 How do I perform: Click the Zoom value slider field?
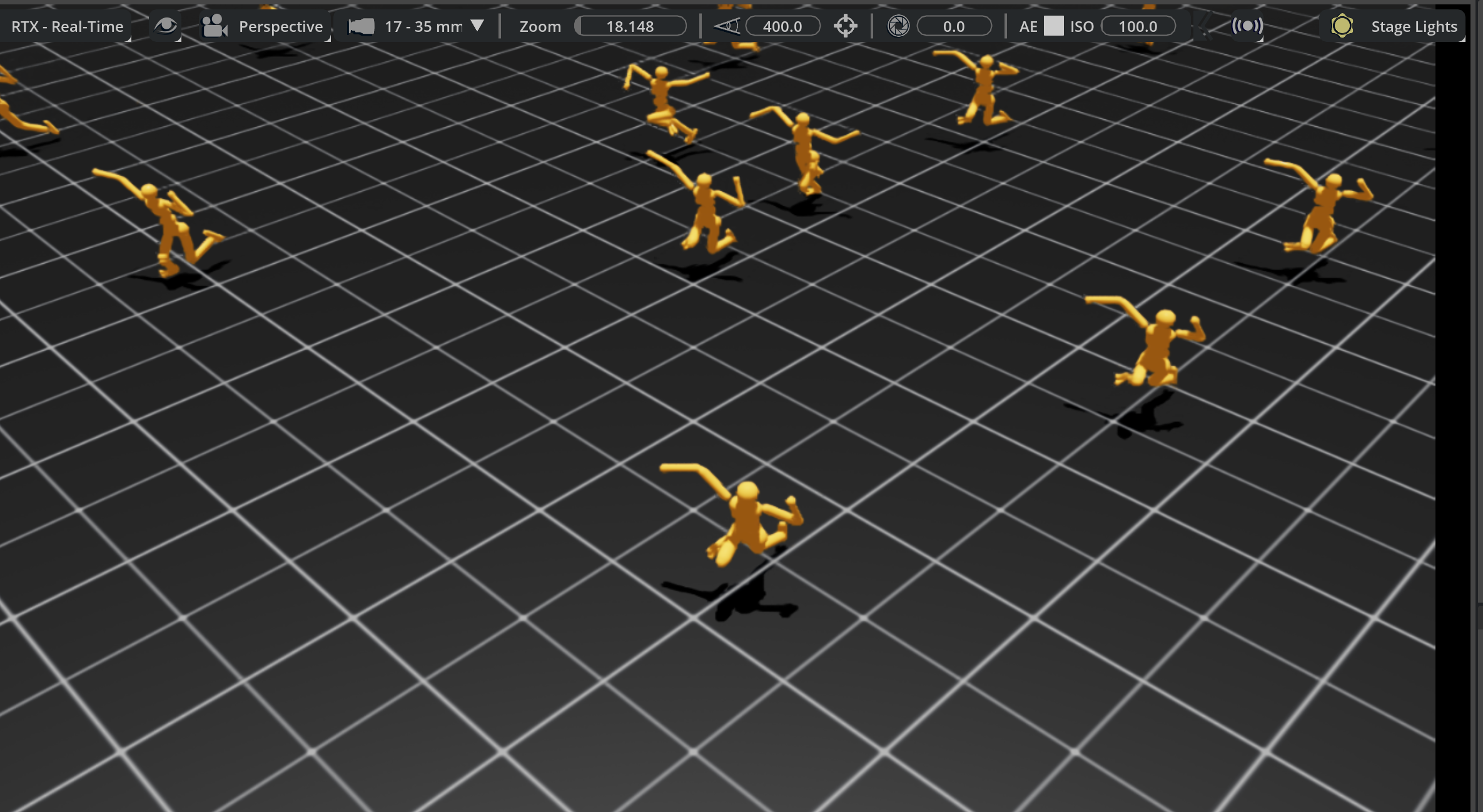coord(630,26)
